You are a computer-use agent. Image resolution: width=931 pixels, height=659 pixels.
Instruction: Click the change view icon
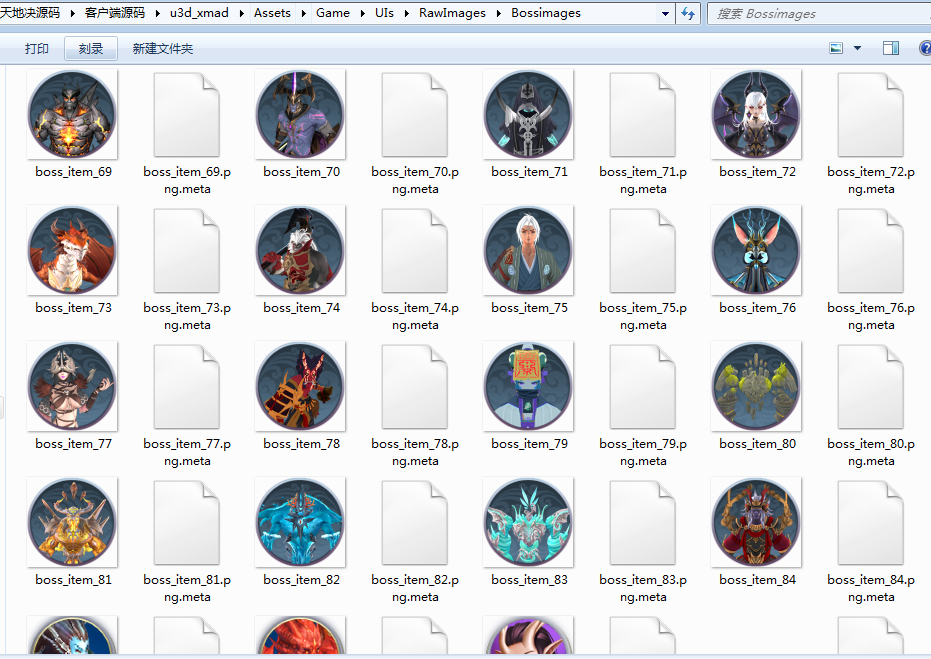[x=836, y=48]
